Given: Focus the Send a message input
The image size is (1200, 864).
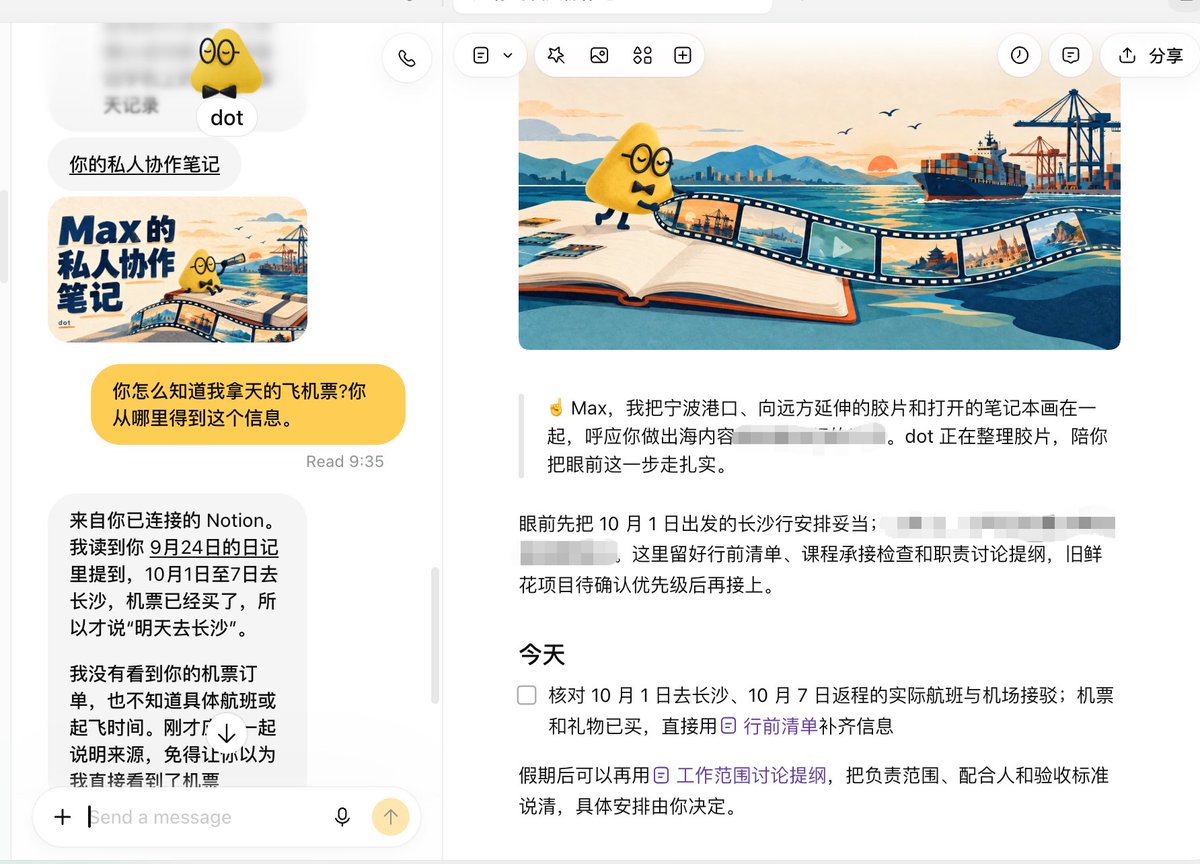Looking at the screenshot, I should click(205, 817).
